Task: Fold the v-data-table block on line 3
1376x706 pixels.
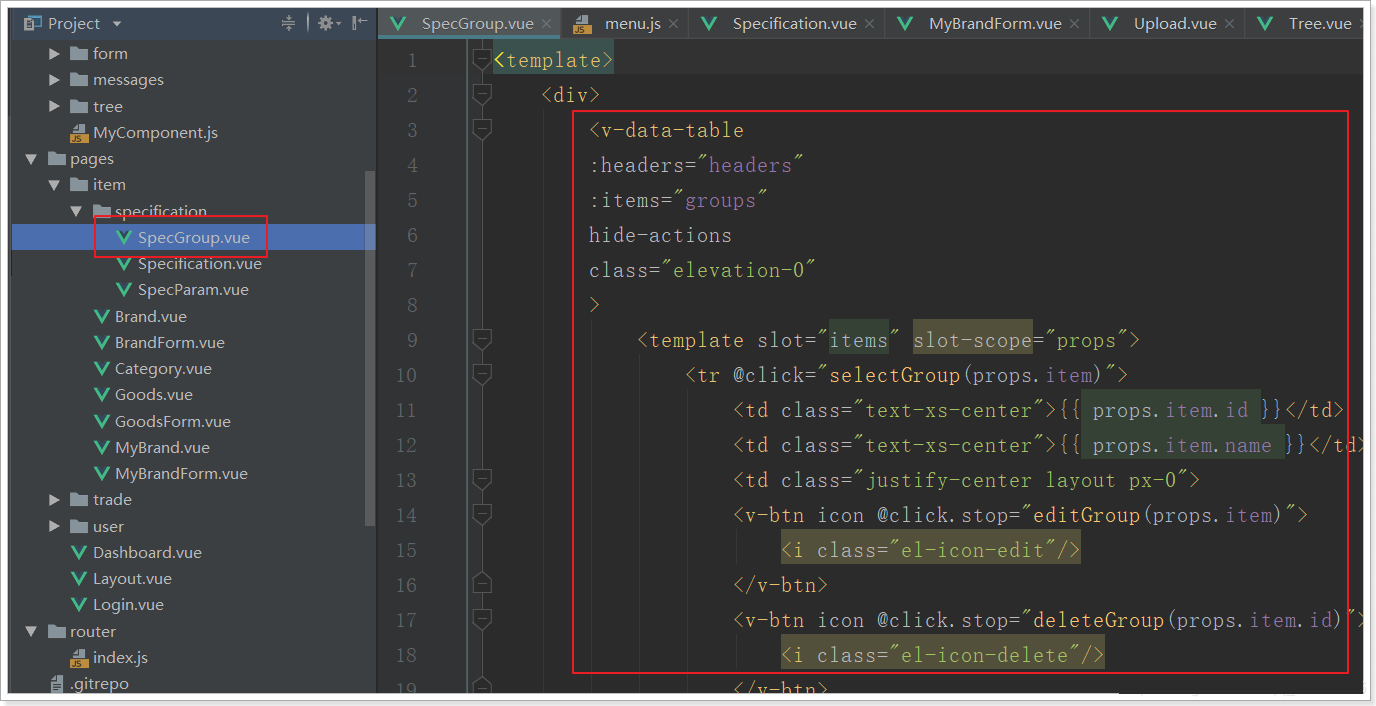Action: point(482,129)
